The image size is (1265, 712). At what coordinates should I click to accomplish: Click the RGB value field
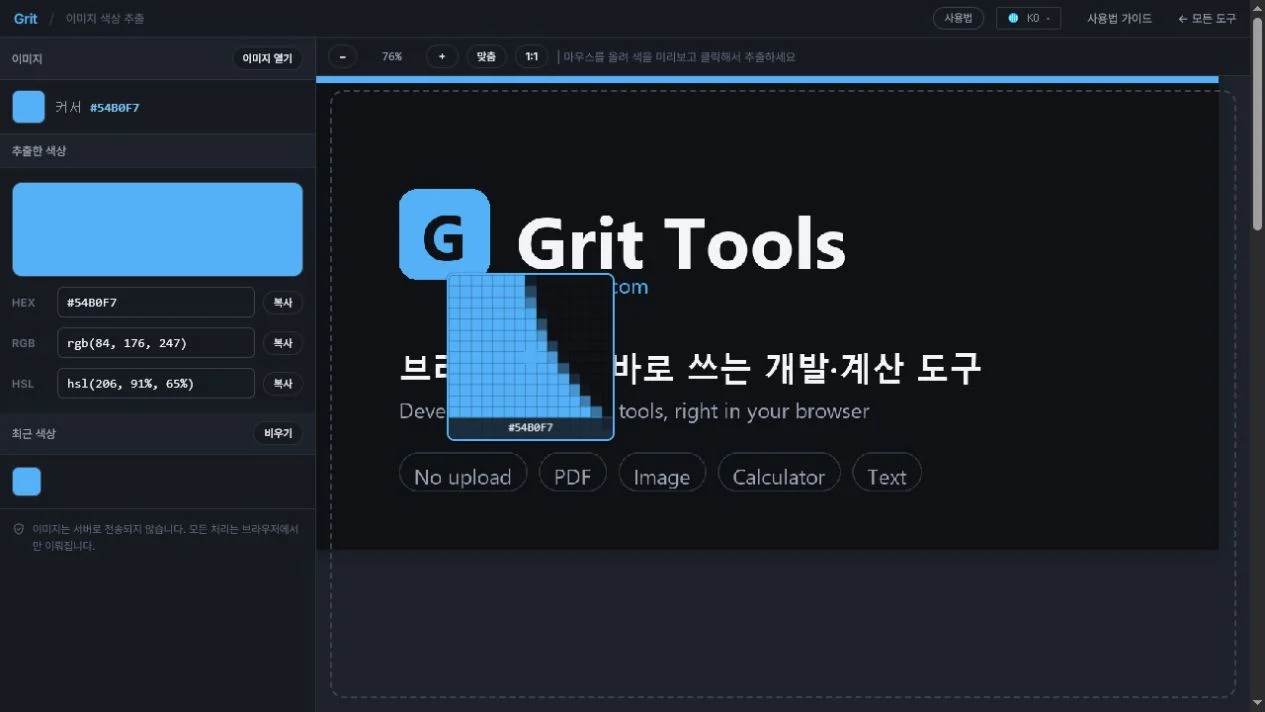(156, 343)
